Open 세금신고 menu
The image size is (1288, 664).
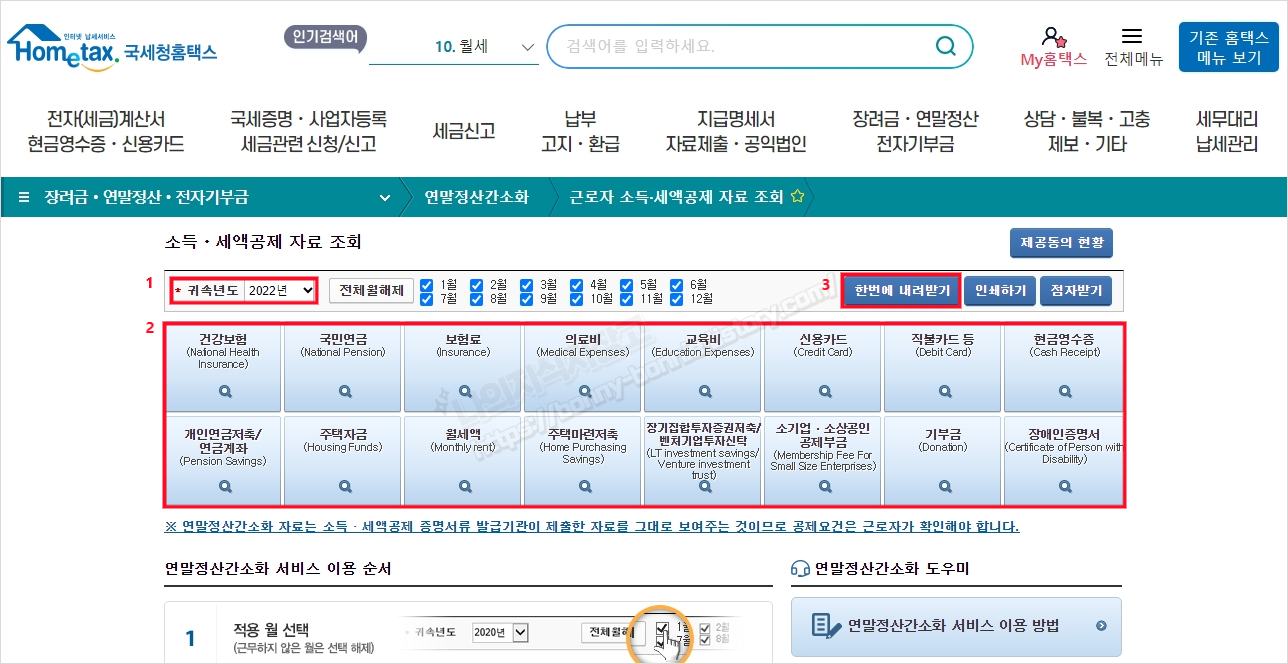pyautogui.click(x=464, y=131)
